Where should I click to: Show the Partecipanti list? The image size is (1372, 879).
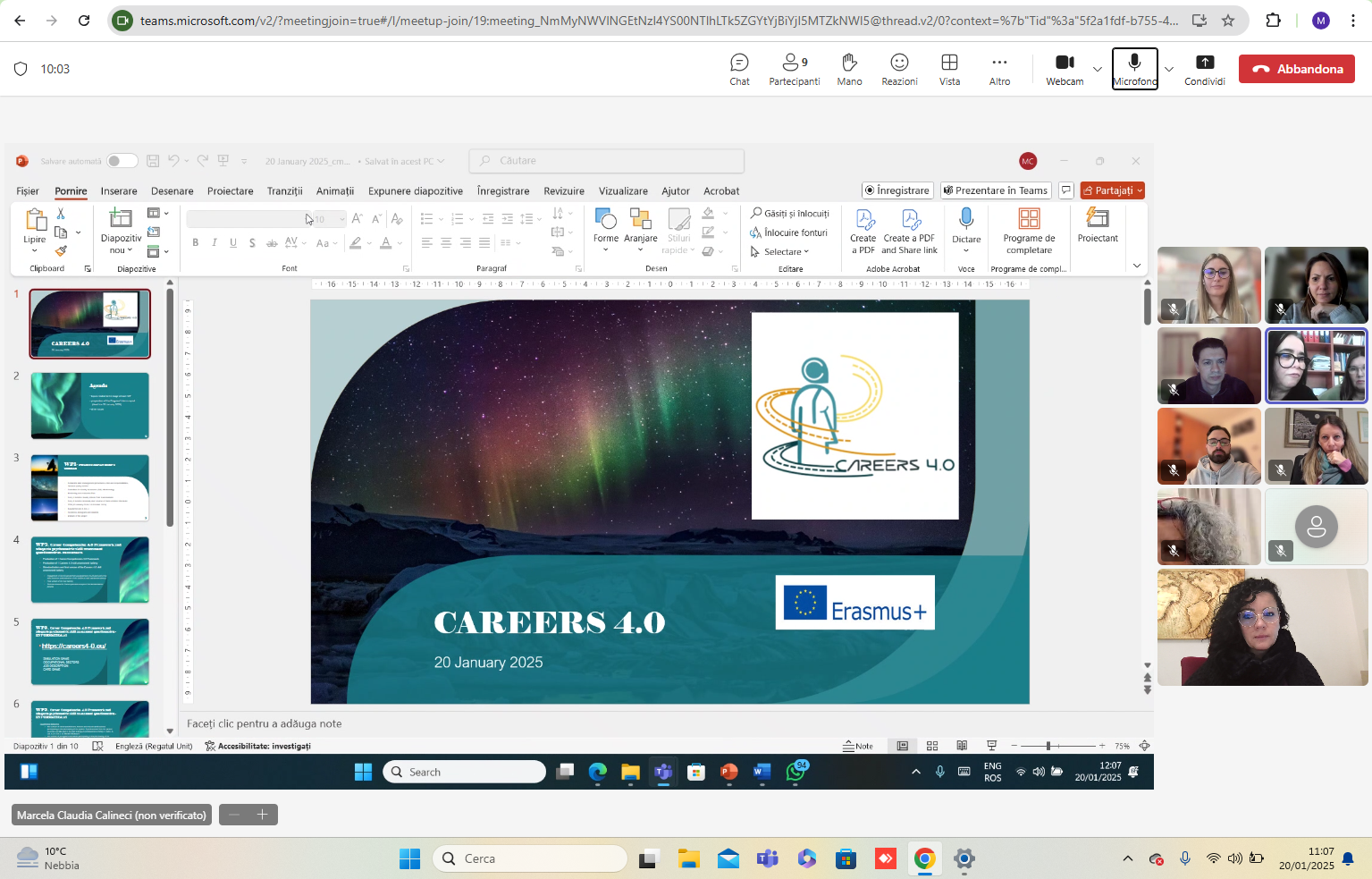pyautogui.click(x=795, y=69)
